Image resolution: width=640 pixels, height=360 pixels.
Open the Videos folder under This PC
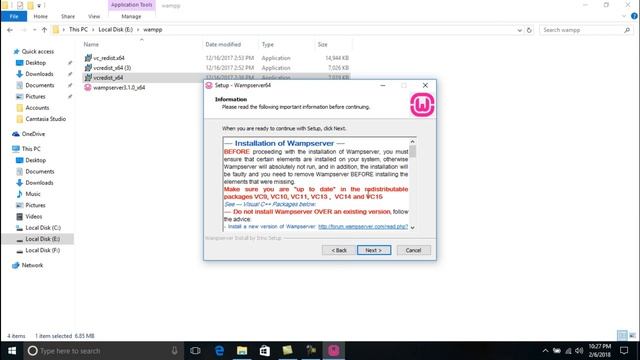pos(33,216)
